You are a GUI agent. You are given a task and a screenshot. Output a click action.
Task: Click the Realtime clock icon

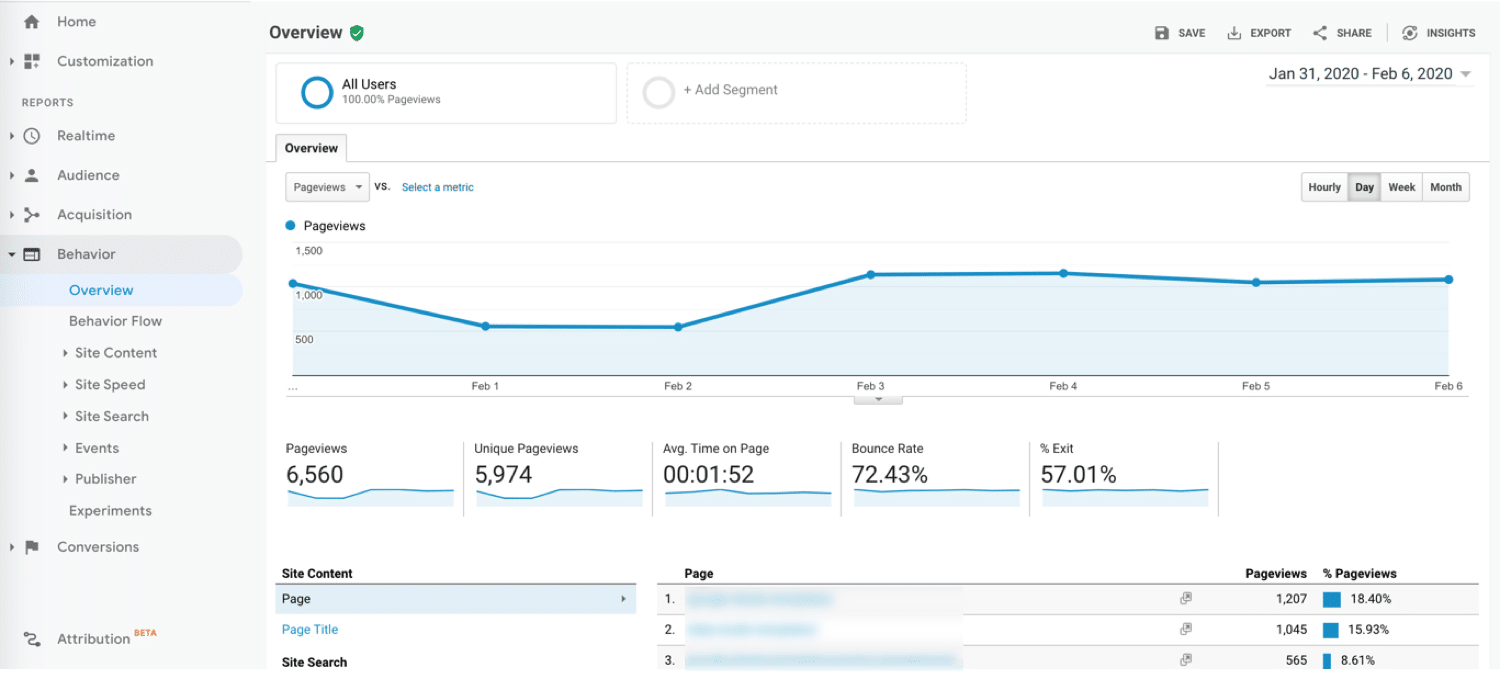[x=30, y=135]
